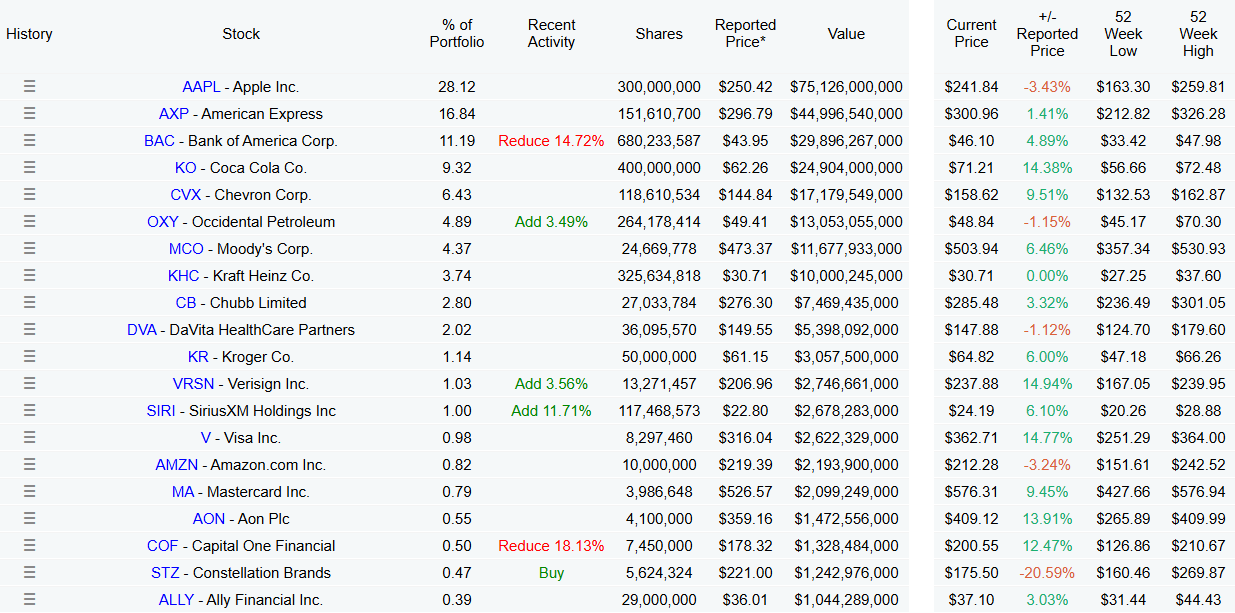
Task: Open history icon for Verisign Inc. row
Action: pyautogui.click(x=29, y=384)
